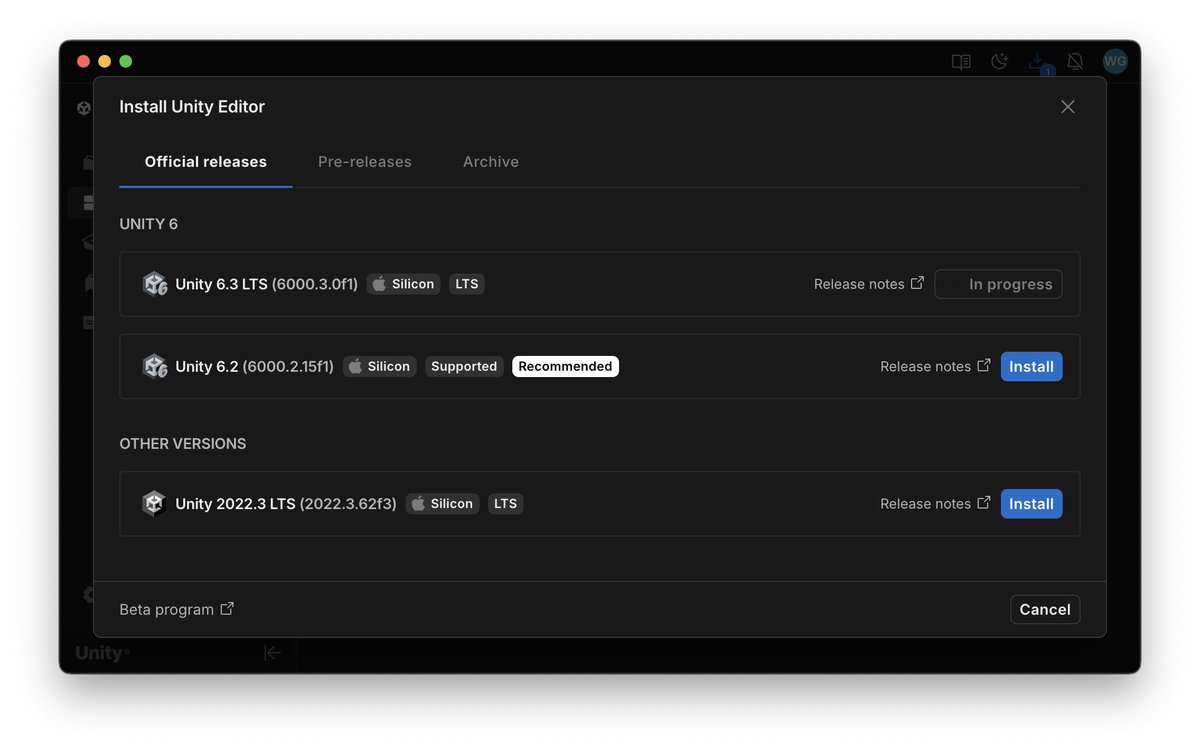Click the Unity 6.2 (6000.2.15f1) name
This screenshot has height=752, width=1200.
coord(255,366)
